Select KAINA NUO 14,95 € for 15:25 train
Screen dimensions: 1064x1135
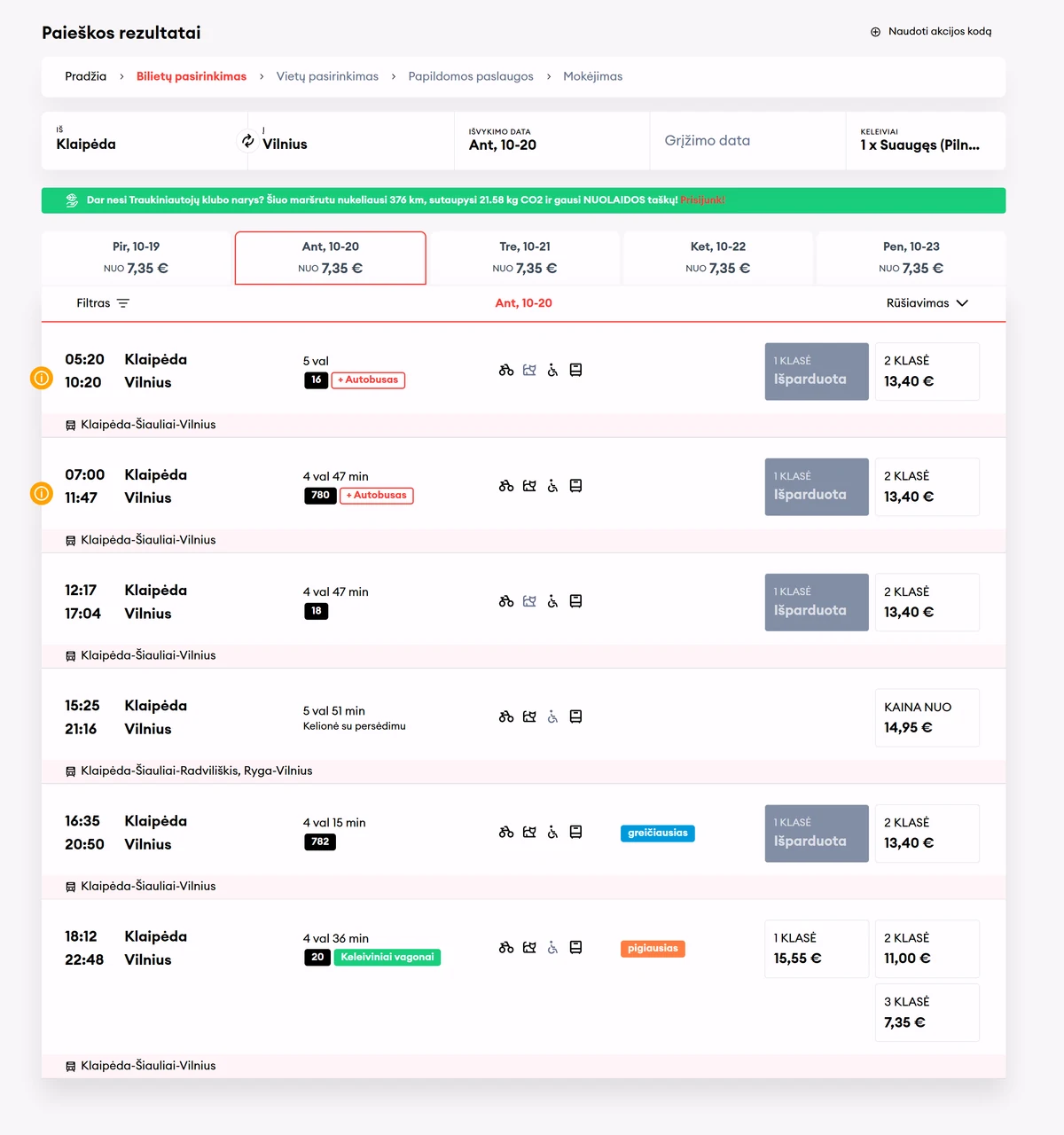click(x=927, y=717)
